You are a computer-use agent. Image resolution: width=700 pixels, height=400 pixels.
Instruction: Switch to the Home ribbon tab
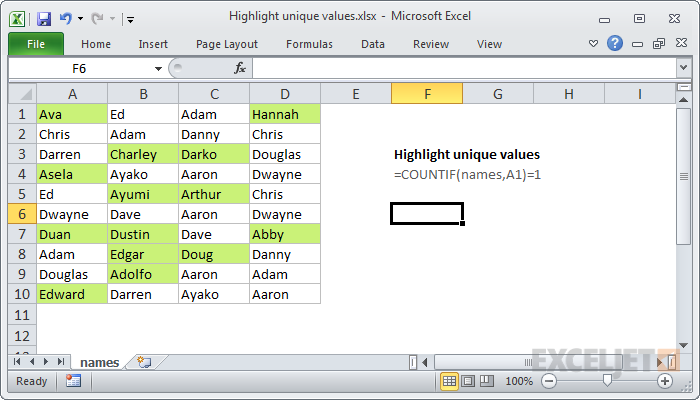[x=96, y=44]
